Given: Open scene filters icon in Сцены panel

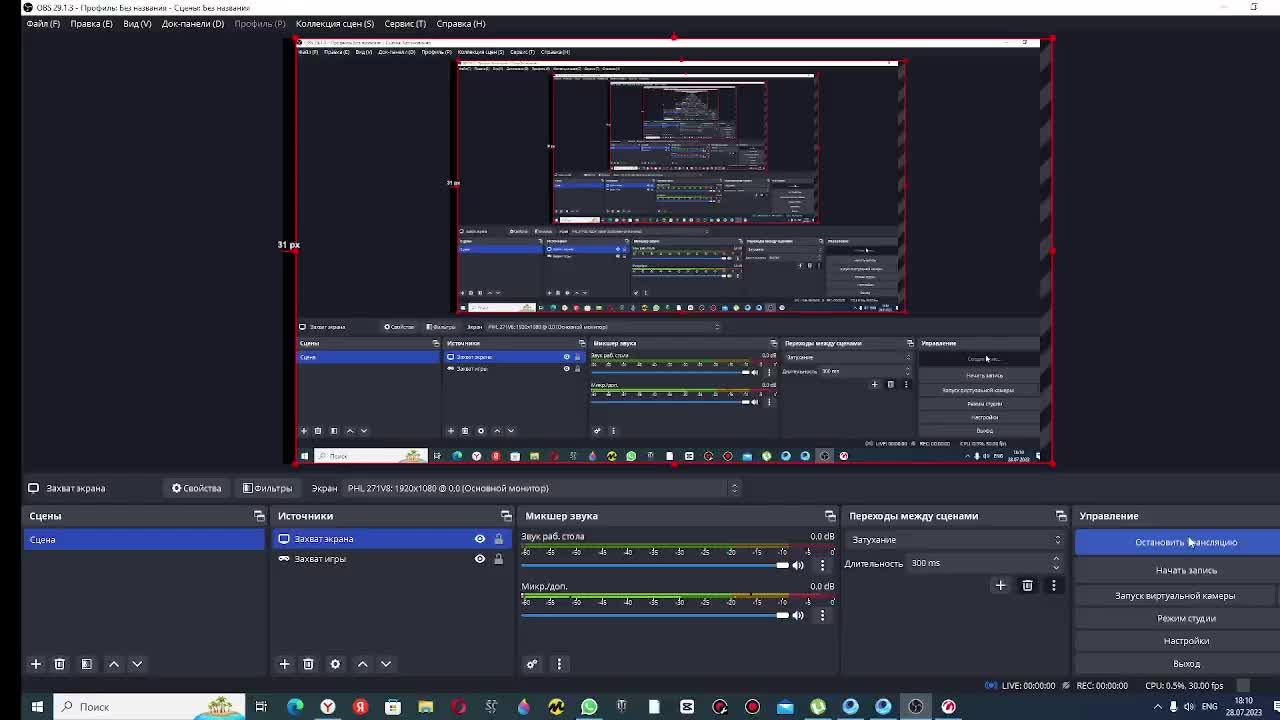Looking at the screenshot, I should click(87, 664).
